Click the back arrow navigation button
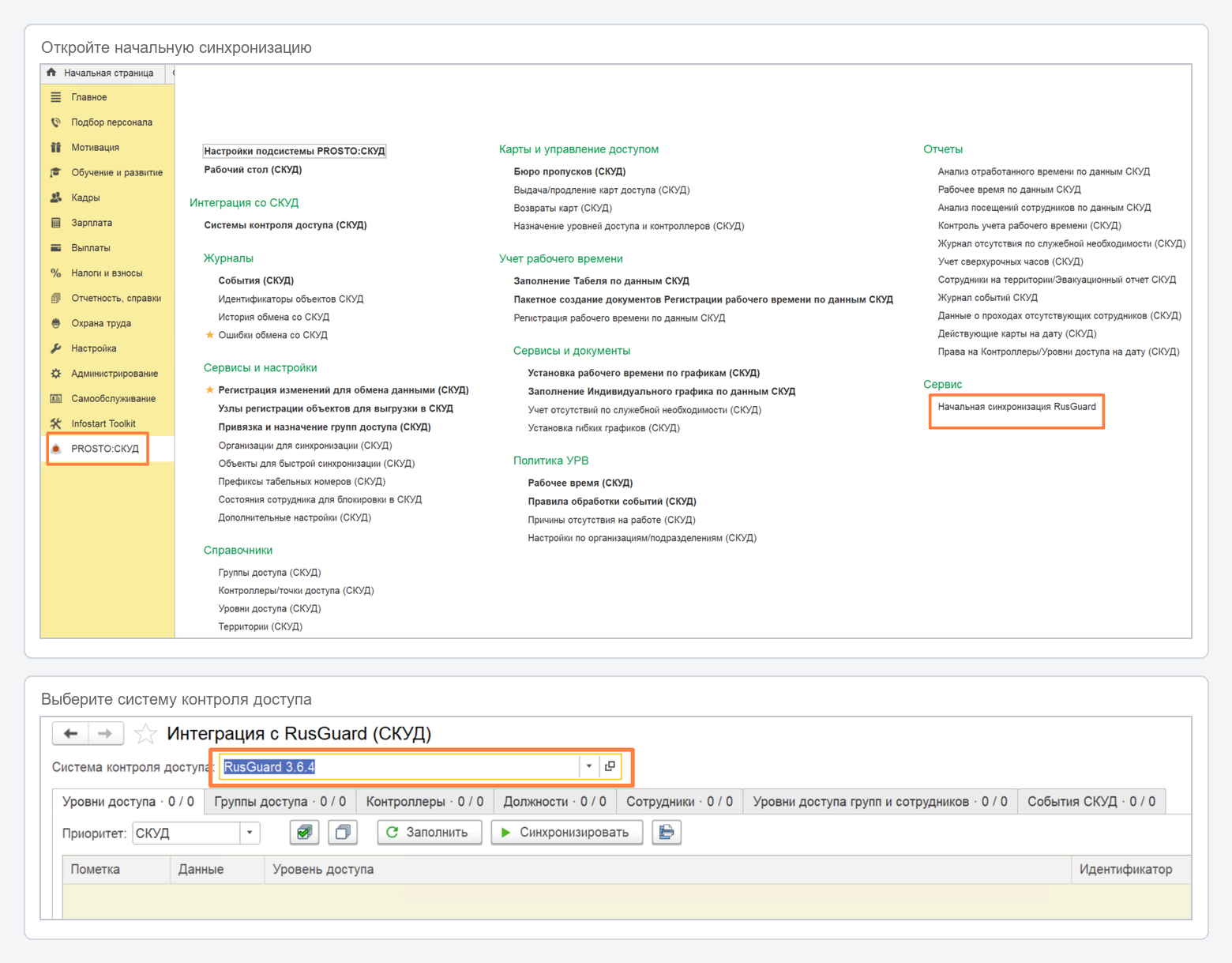The height and width of the screenshot is (963, 1232). tap(70, 734)
